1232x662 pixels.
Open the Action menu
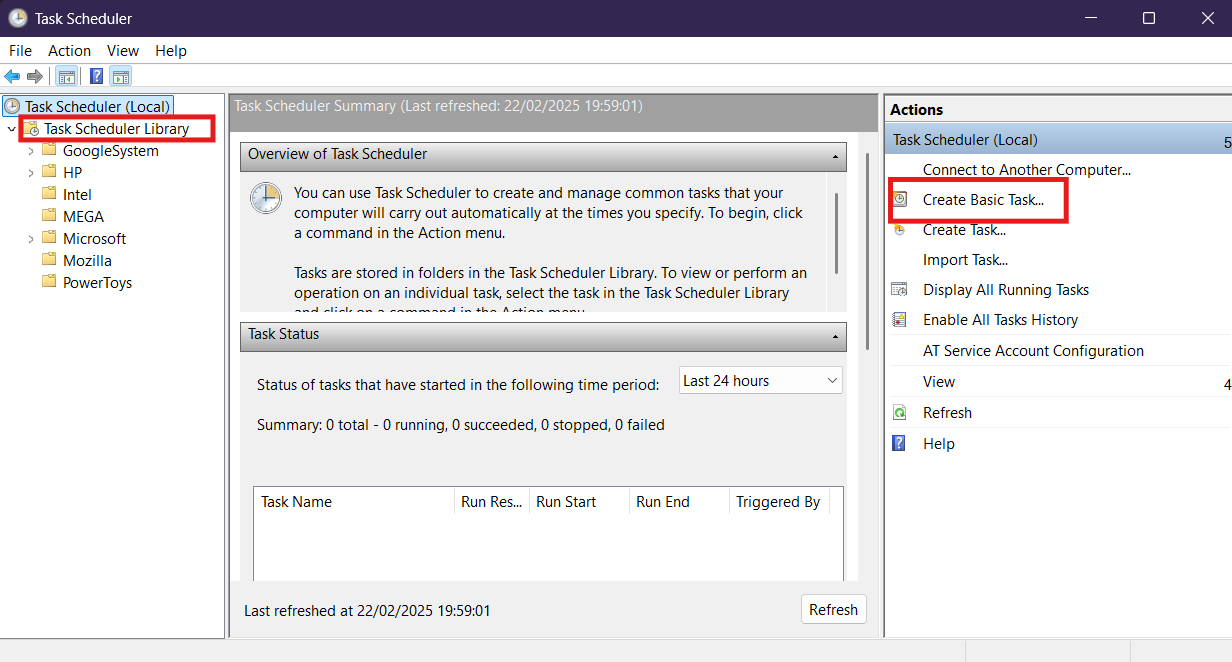tap(70, 50)
